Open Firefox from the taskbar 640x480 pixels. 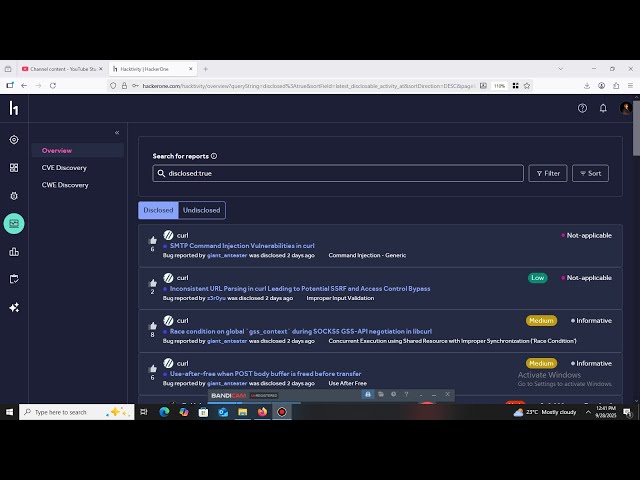click(x=262, y=412)
